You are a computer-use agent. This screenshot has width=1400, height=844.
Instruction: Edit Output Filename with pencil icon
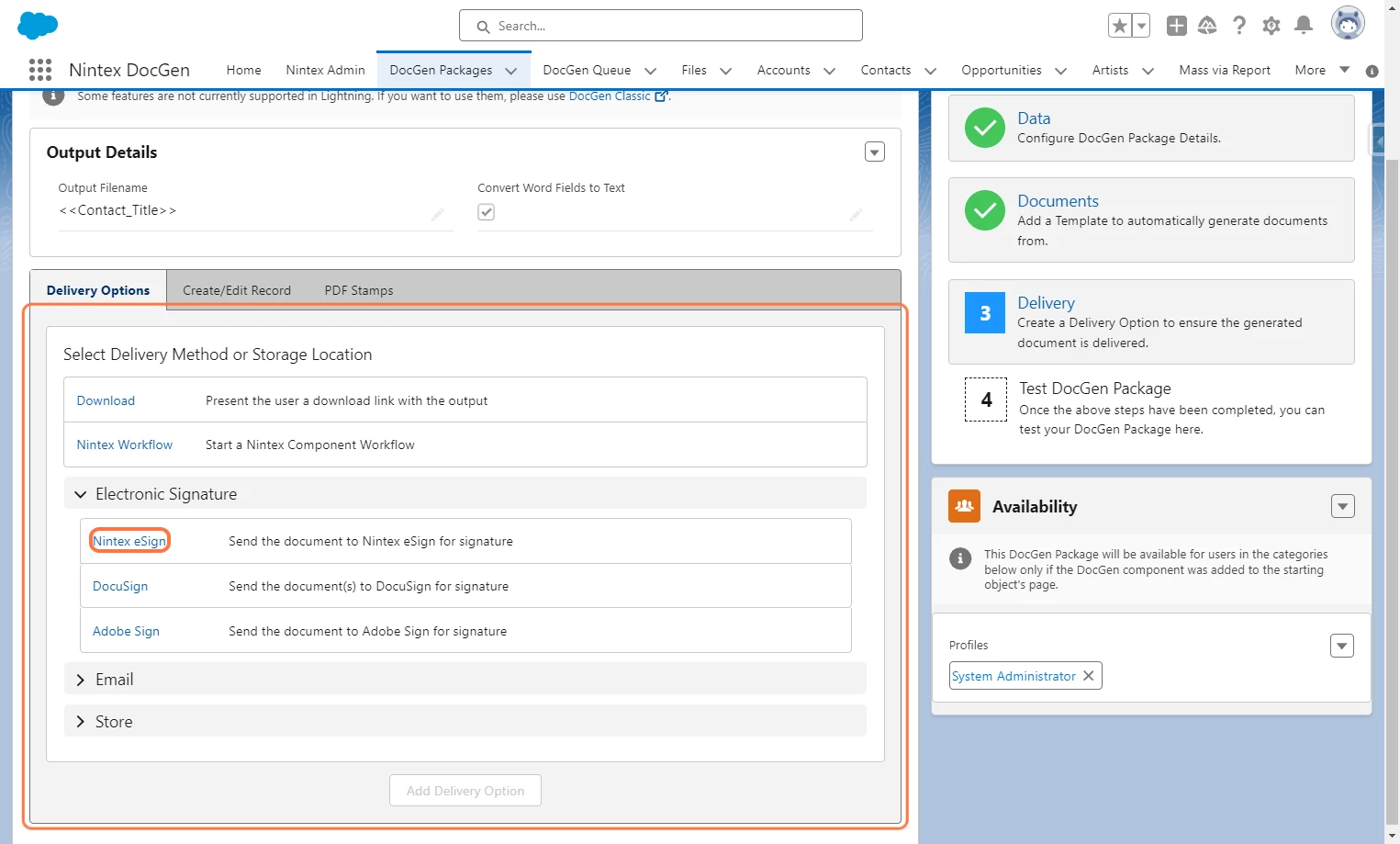[x=438, y=214]
